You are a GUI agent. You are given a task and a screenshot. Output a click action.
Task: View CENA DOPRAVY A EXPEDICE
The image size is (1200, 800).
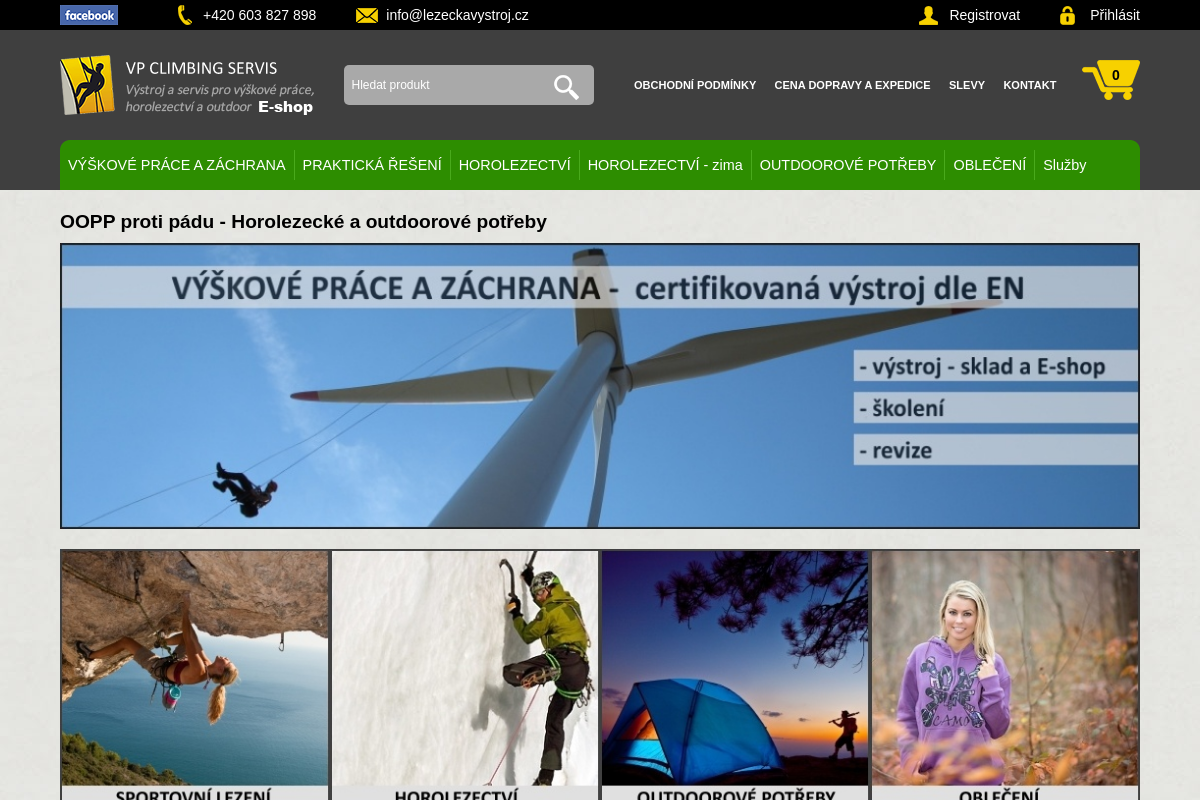coord(852,85)
